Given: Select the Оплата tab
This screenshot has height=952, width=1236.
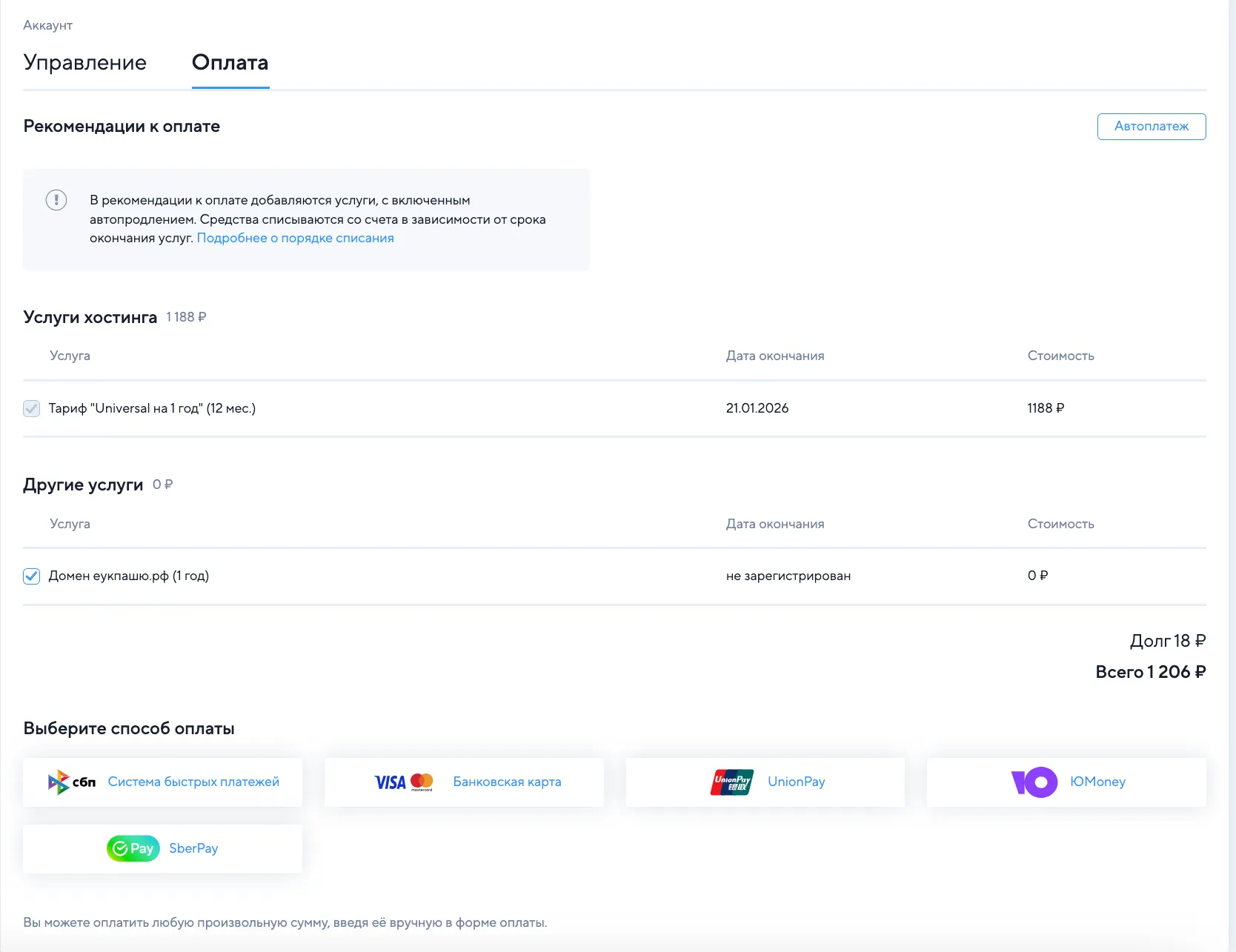Looking at the screenshot, I should click(x=230, y=63).
